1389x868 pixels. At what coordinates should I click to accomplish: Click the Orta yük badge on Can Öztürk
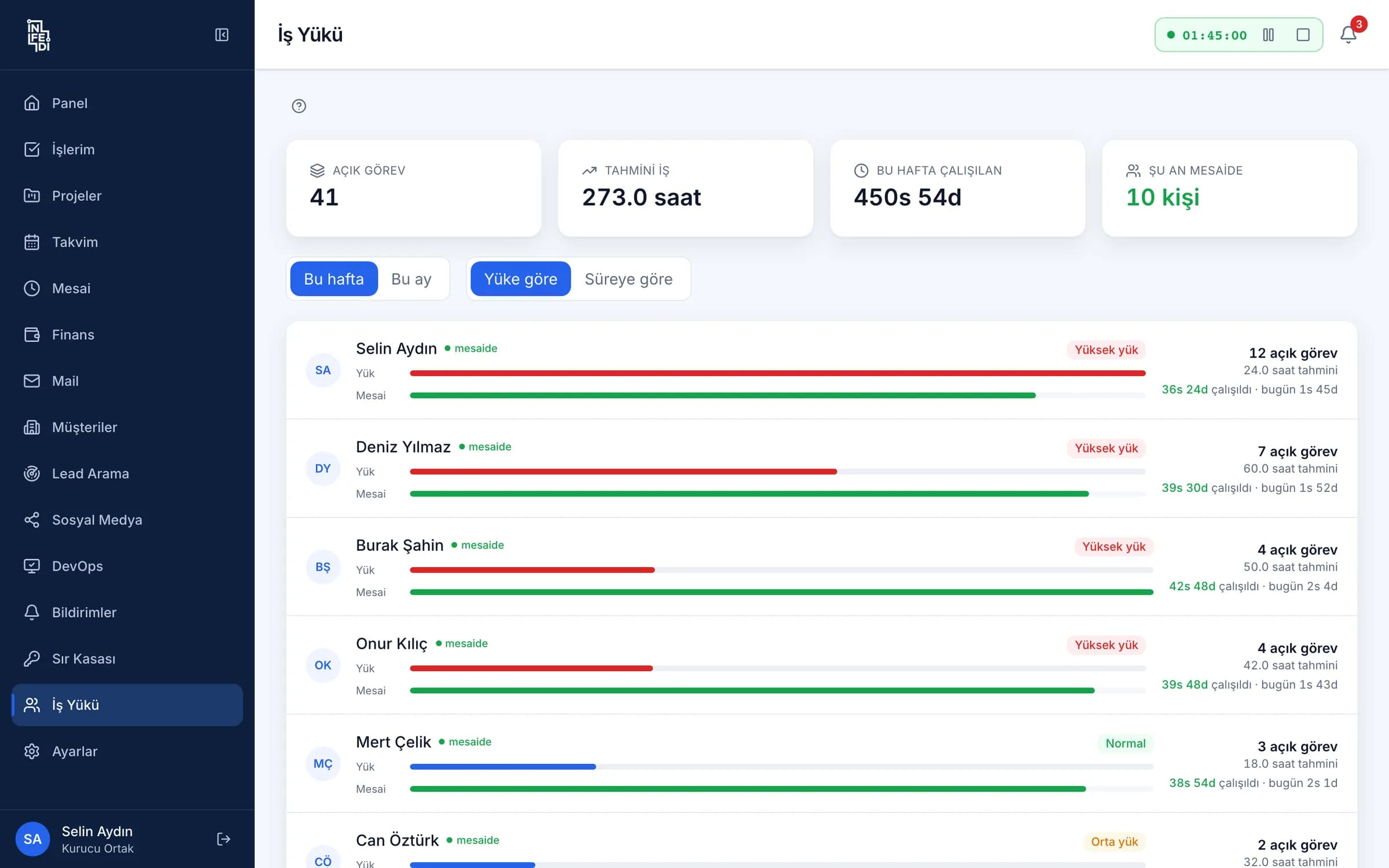[1114, 842]
